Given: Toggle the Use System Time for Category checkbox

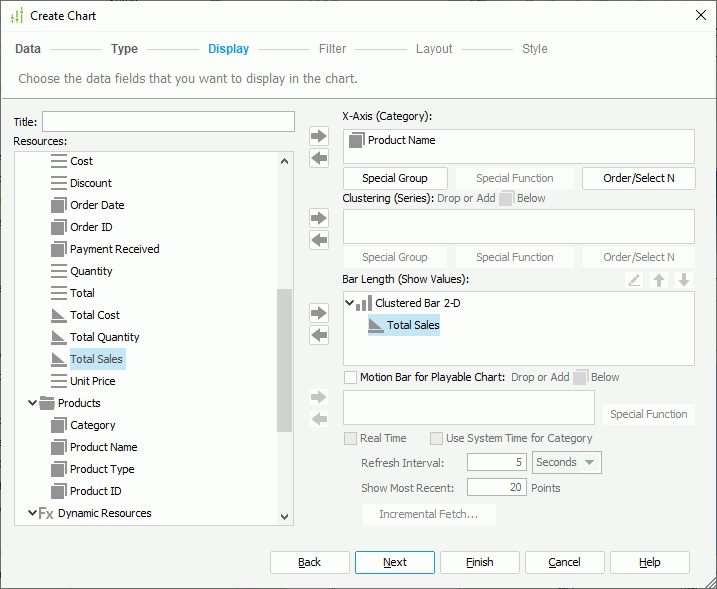Looking at the screenshot, I should pyautogui.click(x=436, y=438).
